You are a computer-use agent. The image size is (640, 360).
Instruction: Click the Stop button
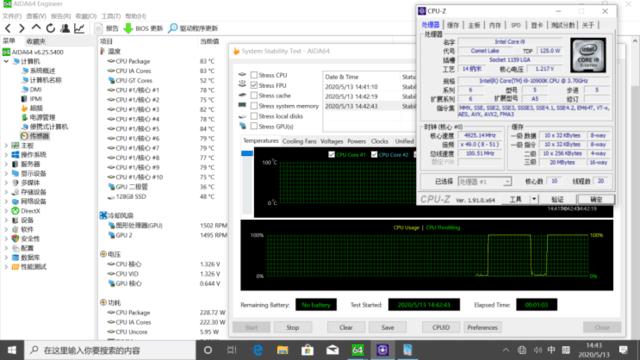(x=293, y=327)
